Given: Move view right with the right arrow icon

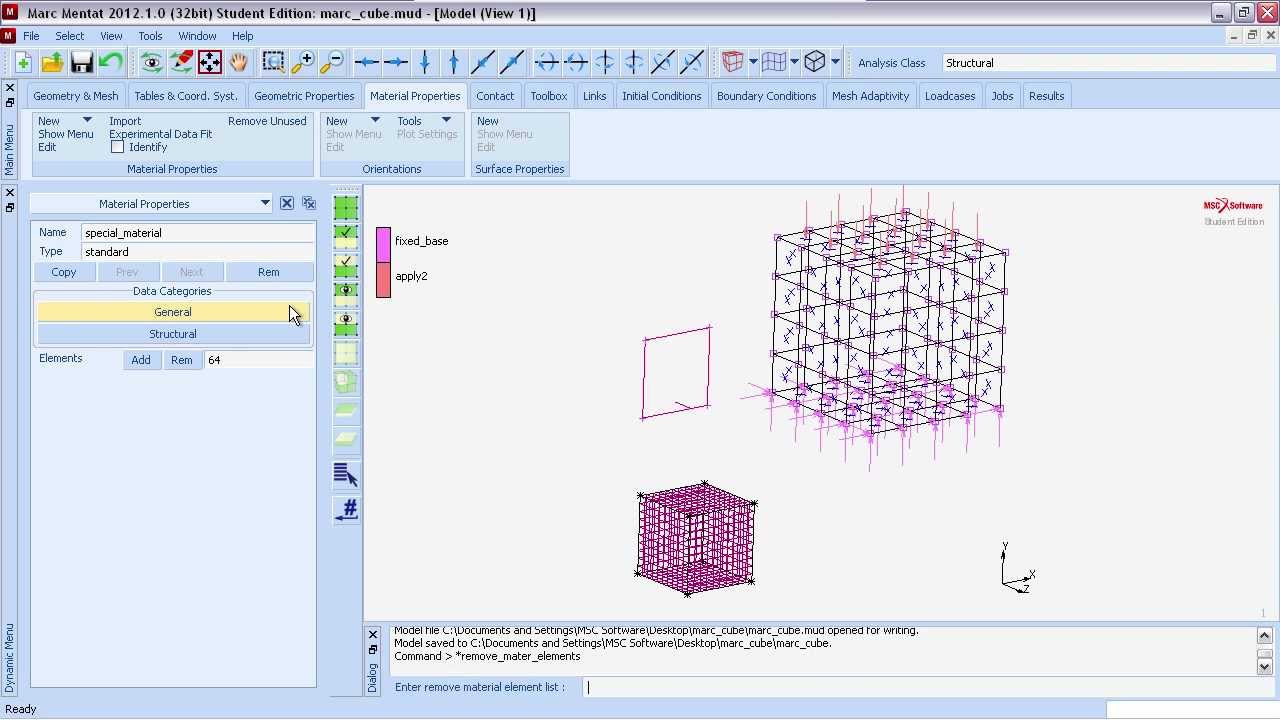Looking at the screenshot, I should click(396, 62).
